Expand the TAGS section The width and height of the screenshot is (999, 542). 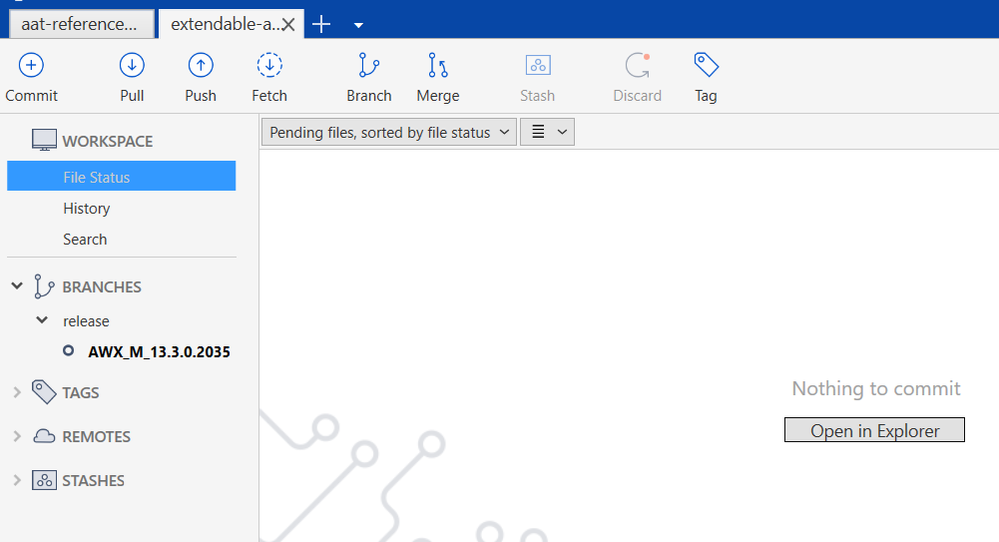[17, 392]
